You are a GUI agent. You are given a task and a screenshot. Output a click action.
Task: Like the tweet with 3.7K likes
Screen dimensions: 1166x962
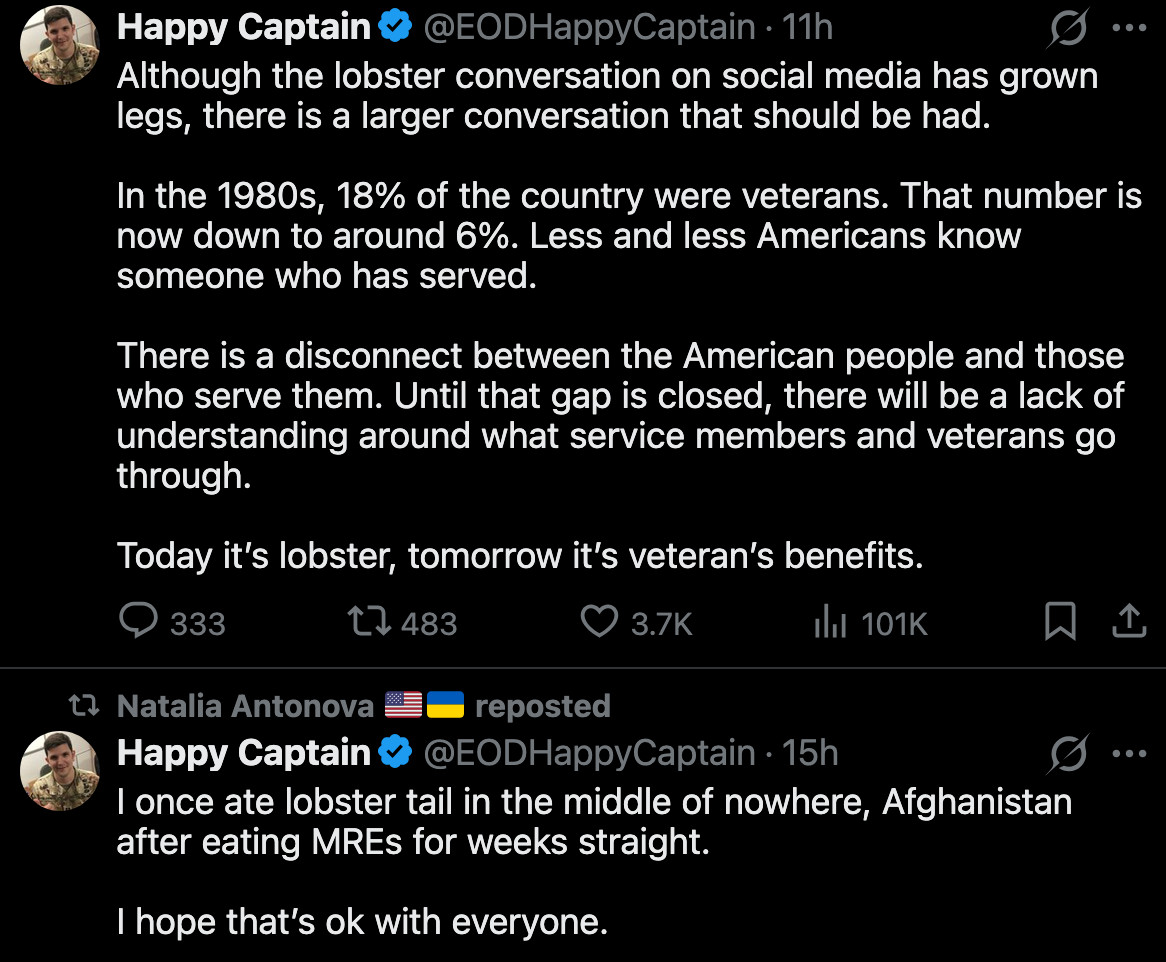click(x=600, y=622)
